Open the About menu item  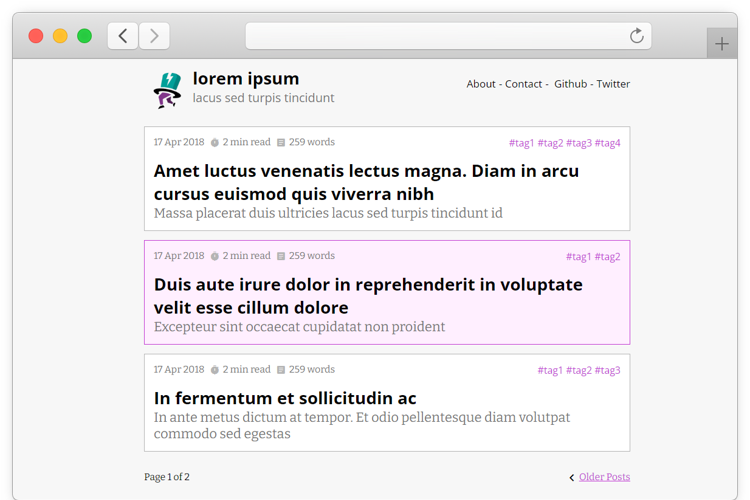pyautogui.click(x=481, y=84)
